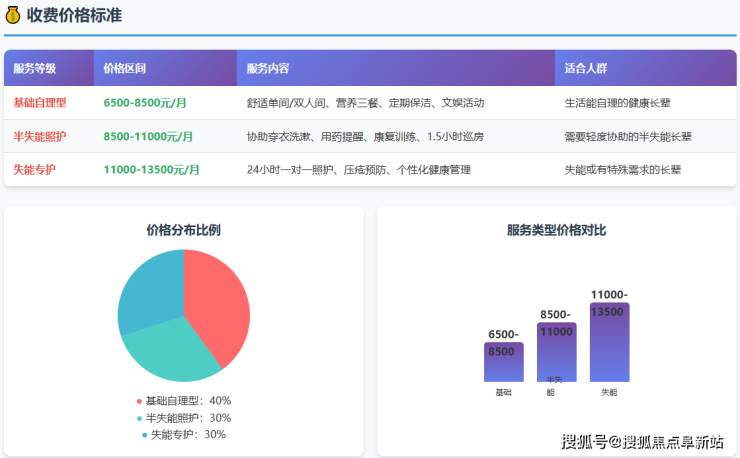The image size is (740, 458).
Task: Select the tallest 失能 bar showing 11000-13500
Action: point(609,343)
